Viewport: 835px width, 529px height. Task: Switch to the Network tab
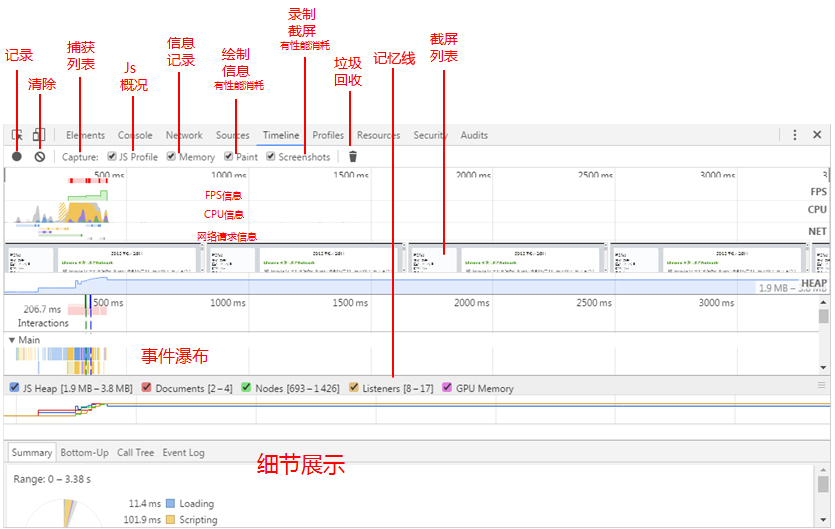coord(184,135)
